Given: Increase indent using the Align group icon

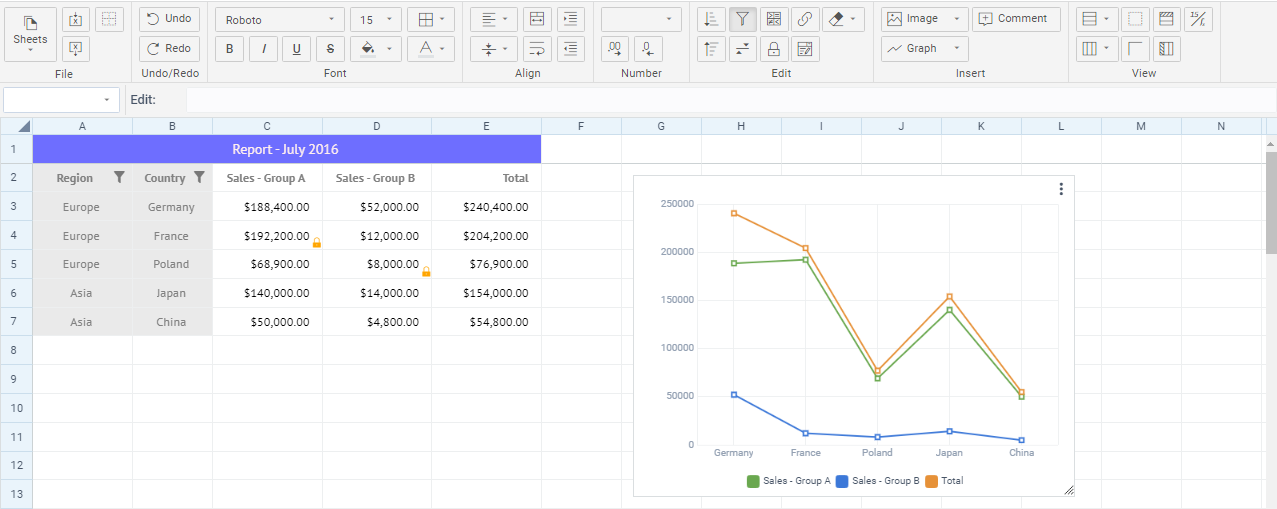Looking at the screenshot, I should (x=570, y=19).
